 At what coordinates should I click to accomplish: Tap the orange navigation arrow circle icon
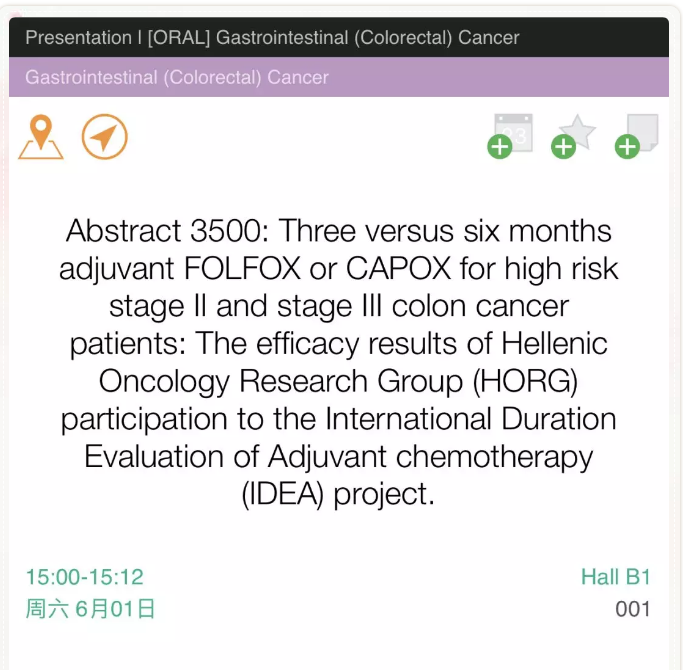pyautogui.click(x=105, y=137)
